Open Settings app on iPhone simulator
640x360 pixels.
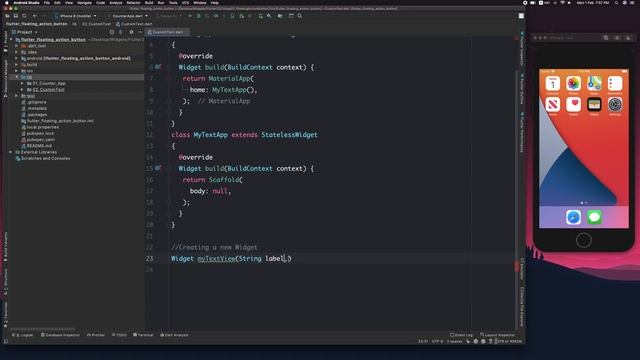coord(615,105)
